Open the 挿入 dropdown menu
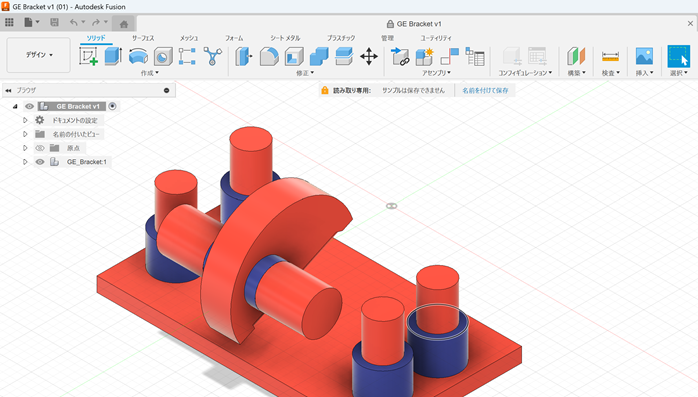The height and width of the screenshot is (397, 698). click(x=645, y=73)
